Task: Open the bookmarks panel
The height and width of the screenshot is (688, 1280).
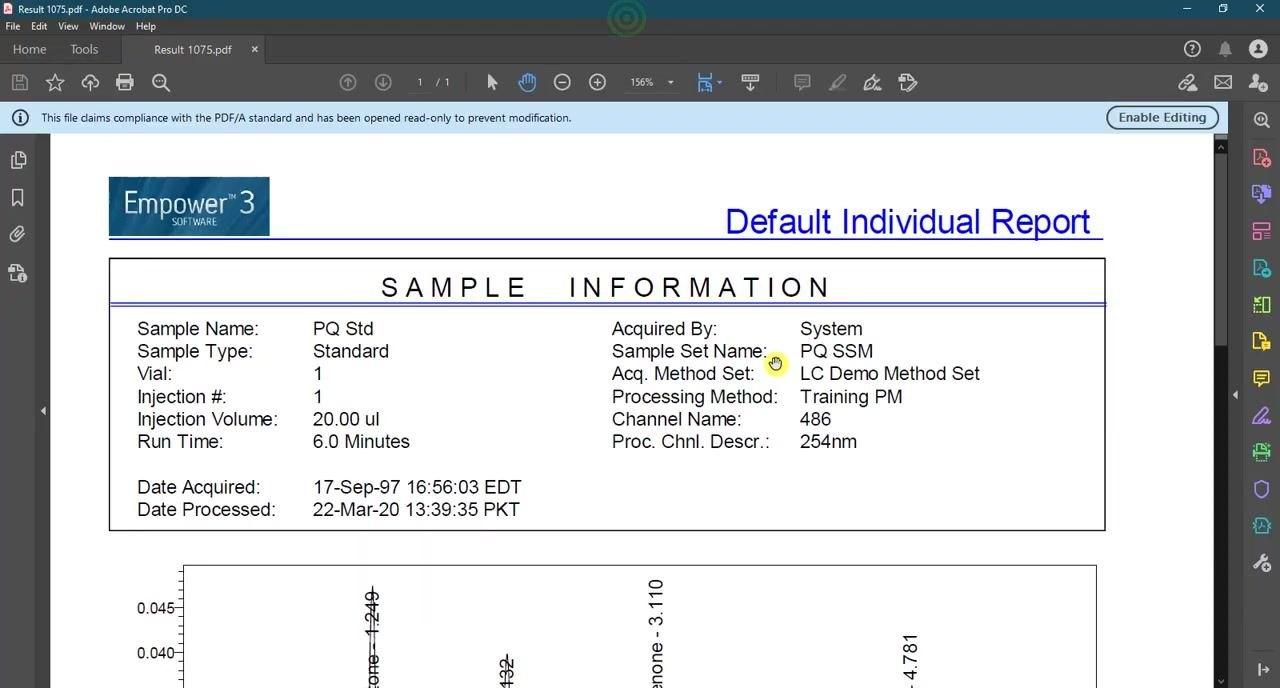Action: point(18,198)
